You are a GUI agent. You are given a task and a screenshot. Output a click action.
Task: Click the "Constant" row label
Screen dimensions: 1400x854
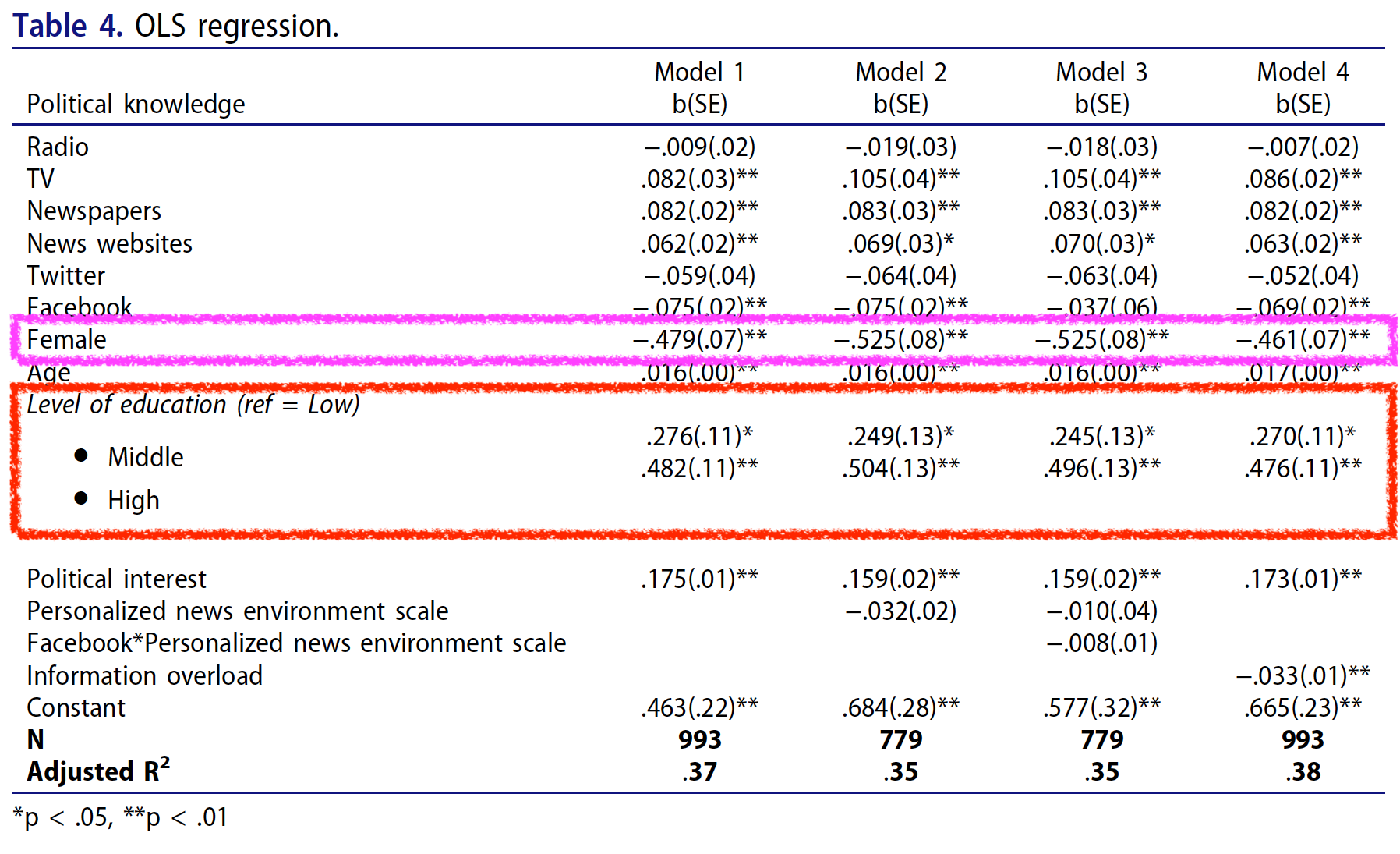[76, 708]
